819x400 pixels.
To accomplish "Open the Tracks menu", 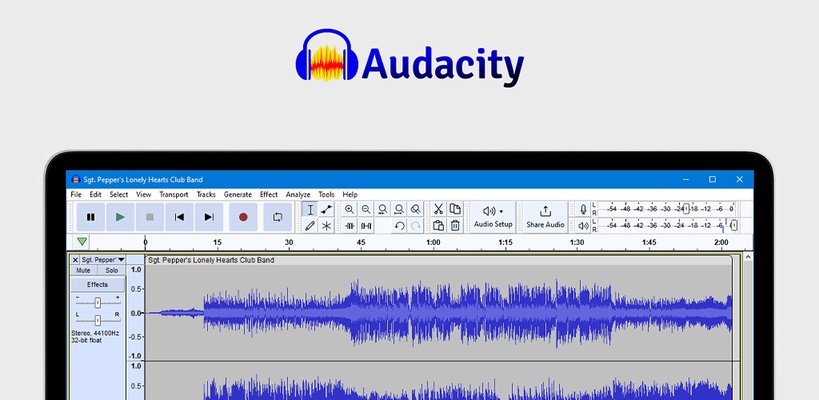I will pyautogui.click(x=206, y=194).
